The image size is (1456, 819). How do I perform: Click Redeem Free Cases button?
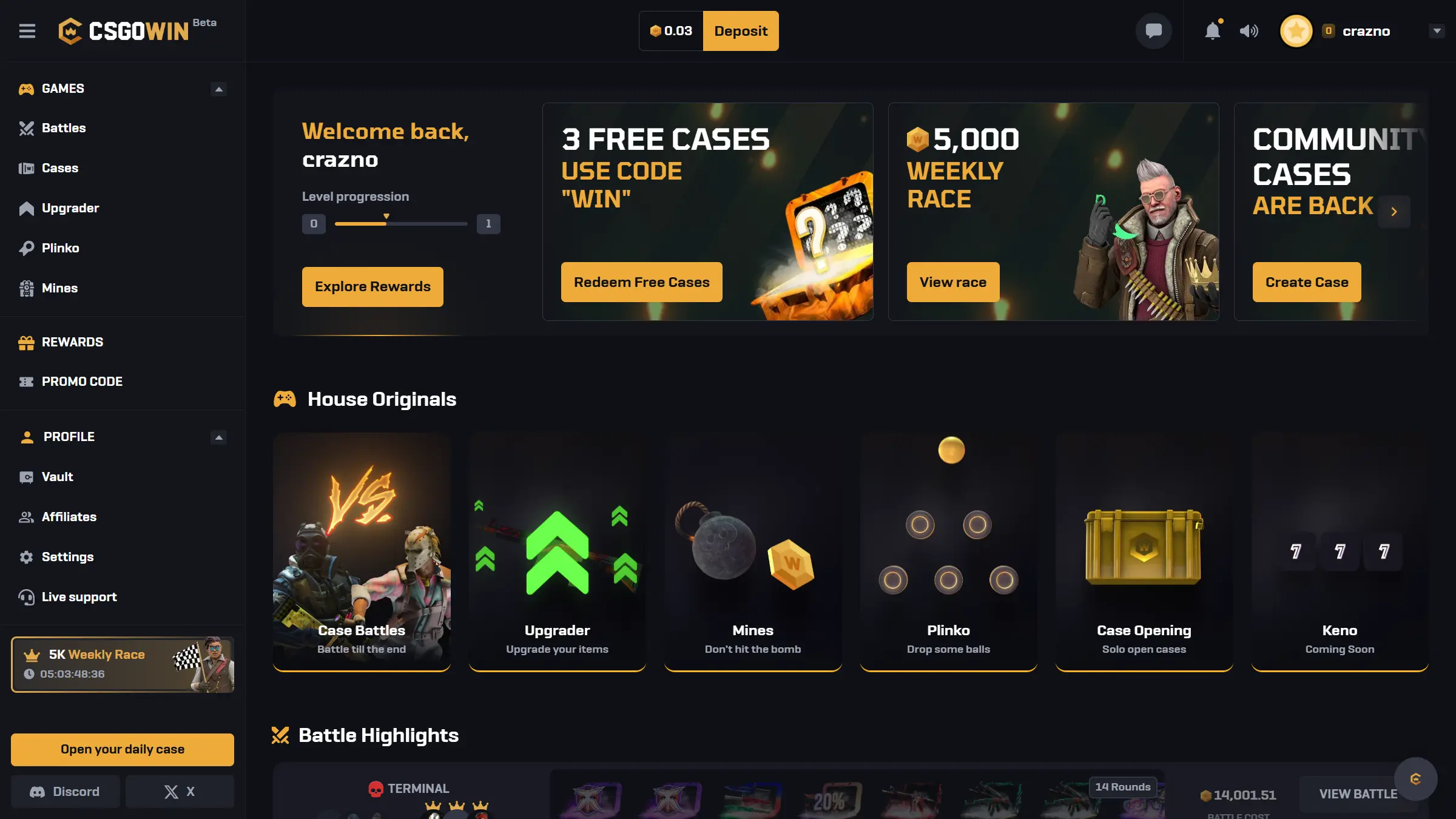coord(641,282)
